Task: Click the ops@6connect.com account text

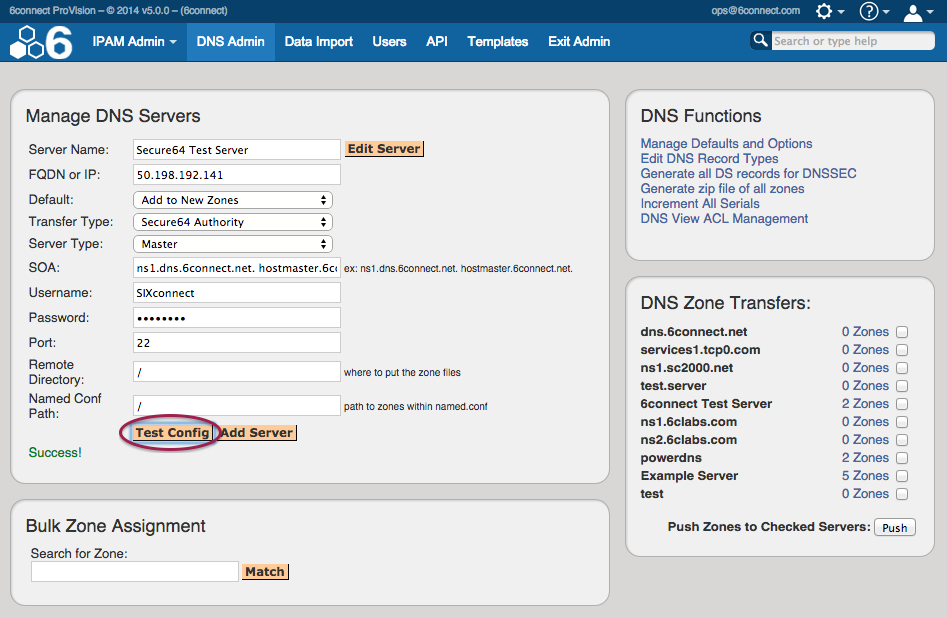Action: (756, 10)
